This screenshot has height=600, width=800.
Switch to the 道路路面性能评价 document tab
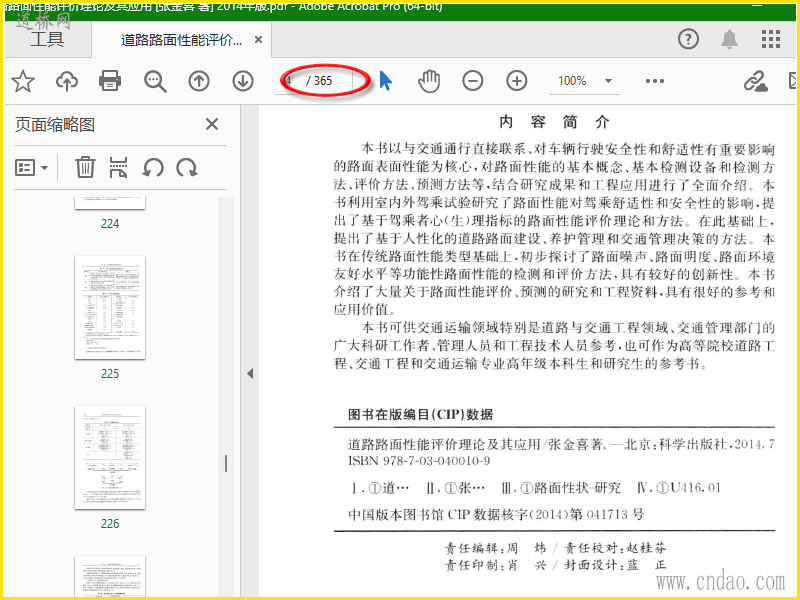(181, 40)
